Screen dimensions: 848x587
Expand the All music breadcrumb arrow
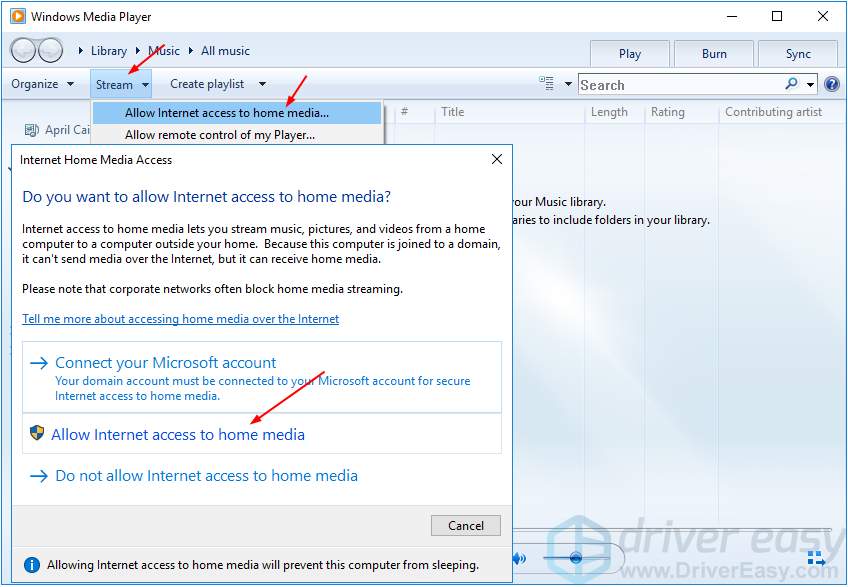[x=191, y=50]
